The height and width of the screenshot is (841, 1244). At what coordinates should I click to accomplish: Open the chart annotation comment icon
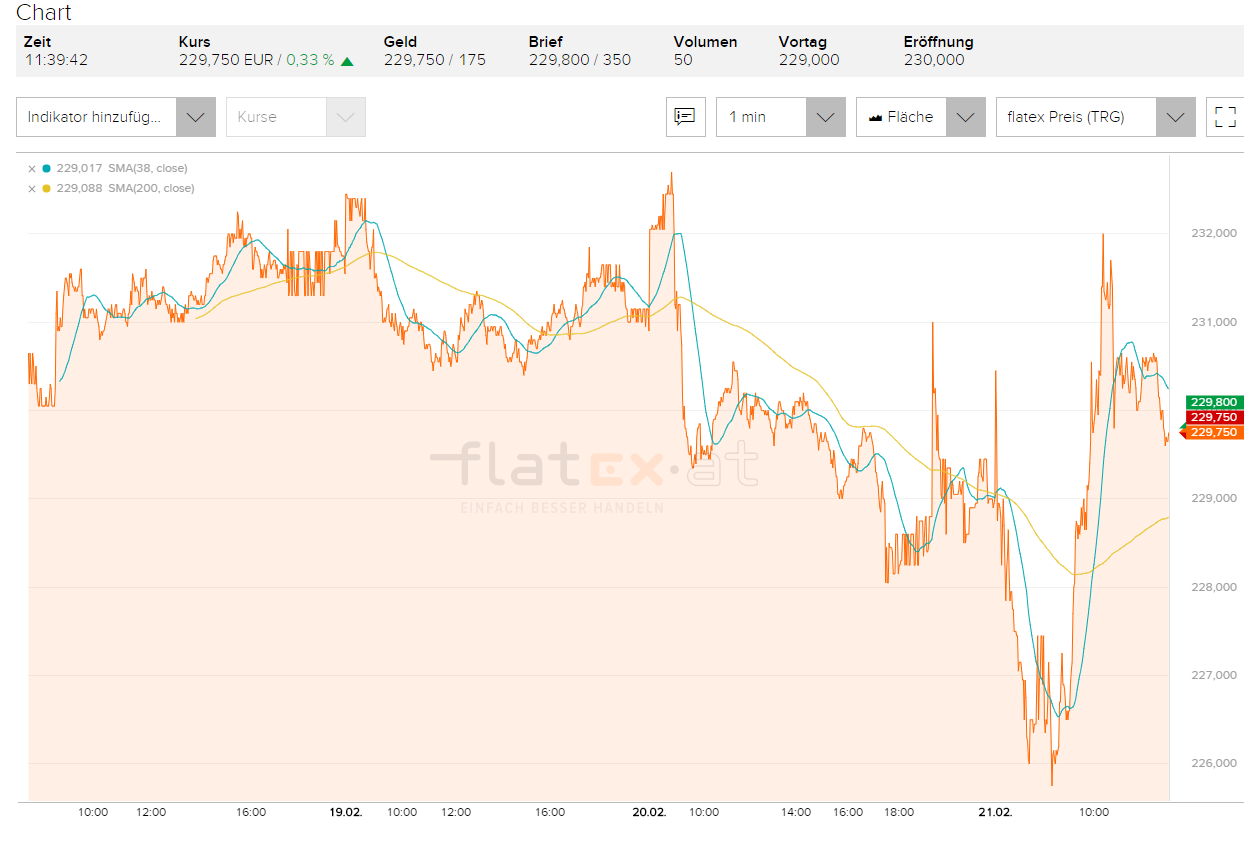[685, 117]
